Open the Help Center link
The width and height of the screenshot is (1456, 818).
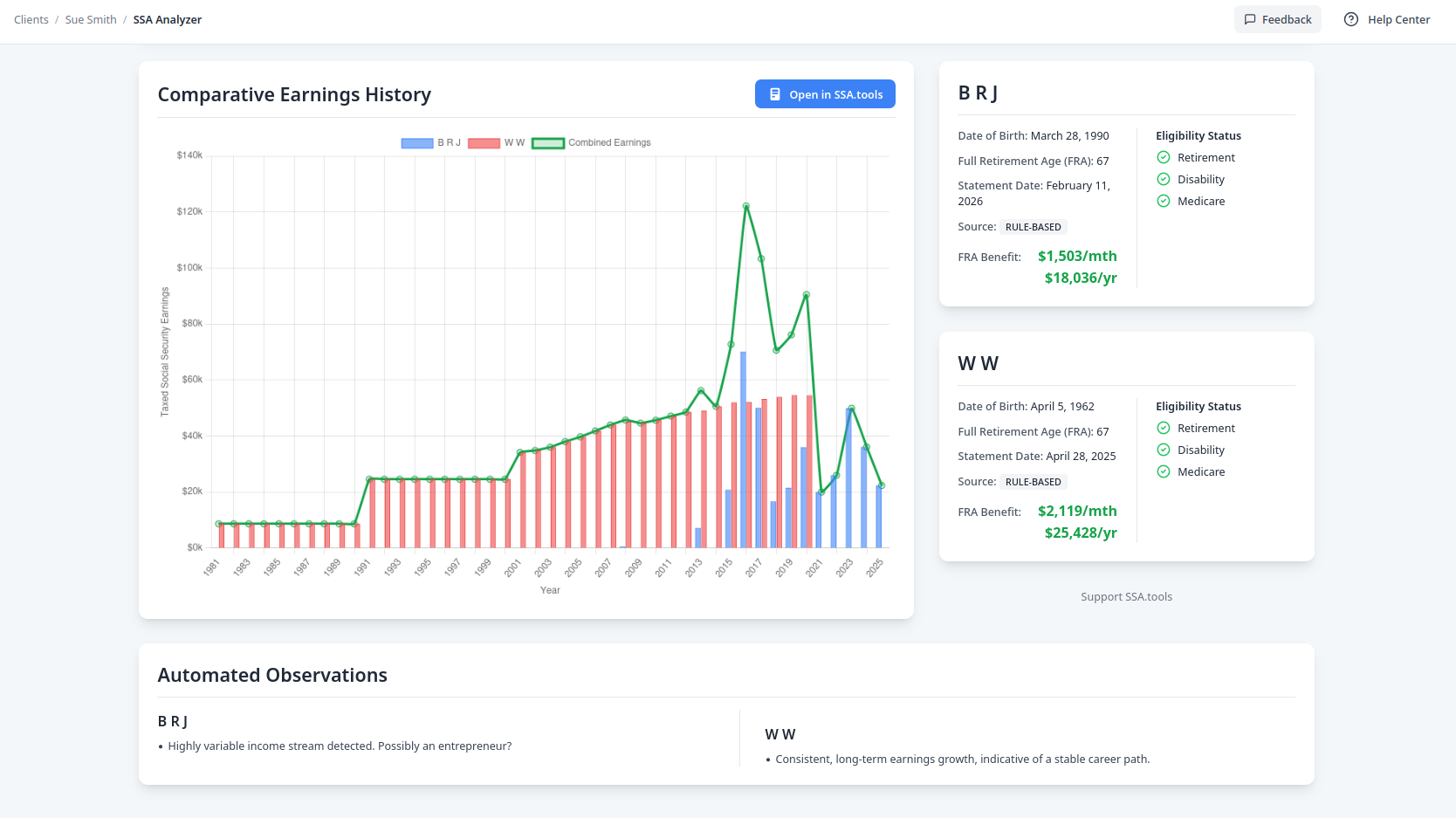[1387, 19]
